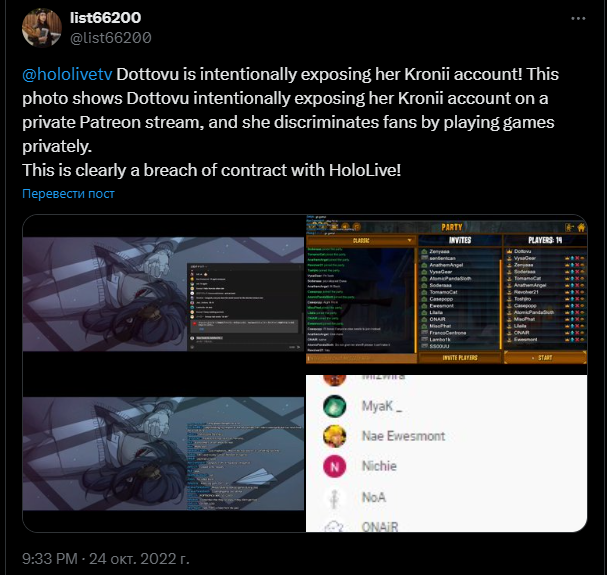This screenshot has width=607, height=575.
Task: Open the top-left stream screenshot thumbnail
Action: click(x=163, y=294)
